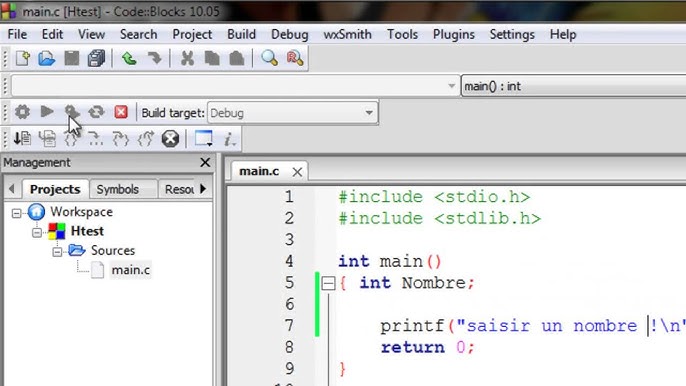The height and width of the screenshot is (386, 686).
Task: Step into debug icon
Action: pyautogui.click(x=121, y=139)
